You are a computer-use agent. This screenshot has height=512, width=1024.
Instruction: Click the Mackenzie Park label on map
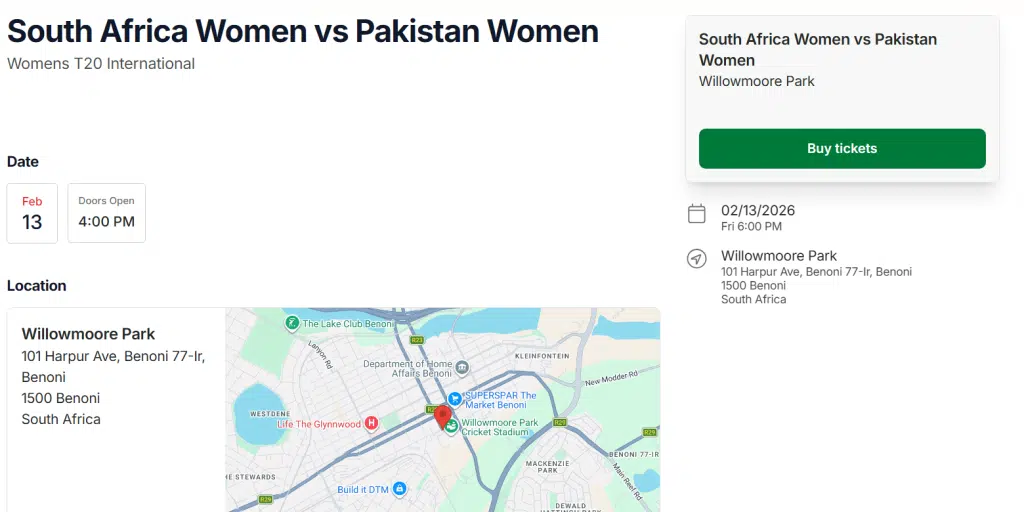point(547,467)
